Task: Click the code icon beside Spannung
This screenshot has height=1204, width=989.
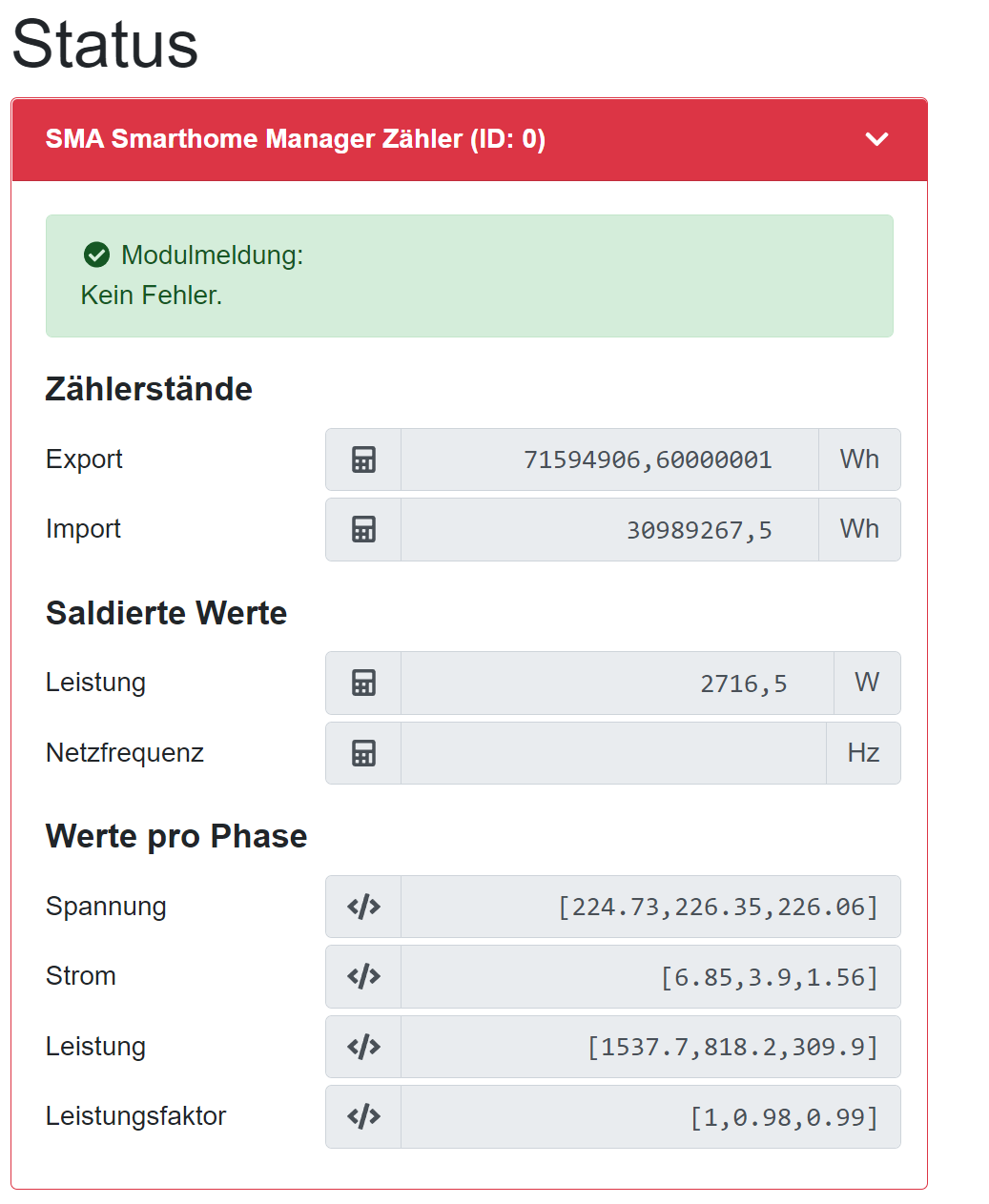Action: (363, 907)
